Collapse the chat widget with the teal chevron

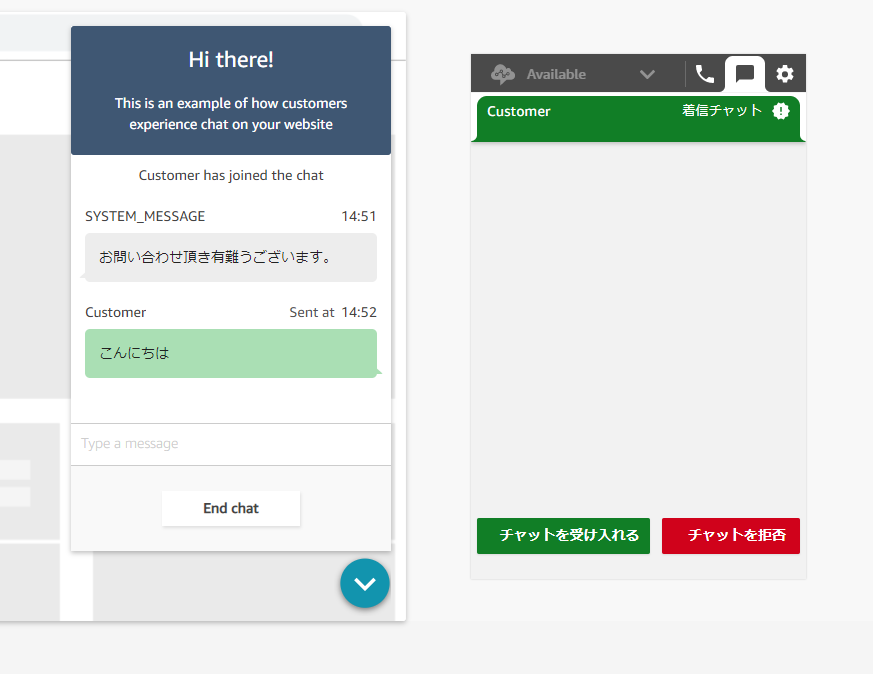(x=364, y=583)
